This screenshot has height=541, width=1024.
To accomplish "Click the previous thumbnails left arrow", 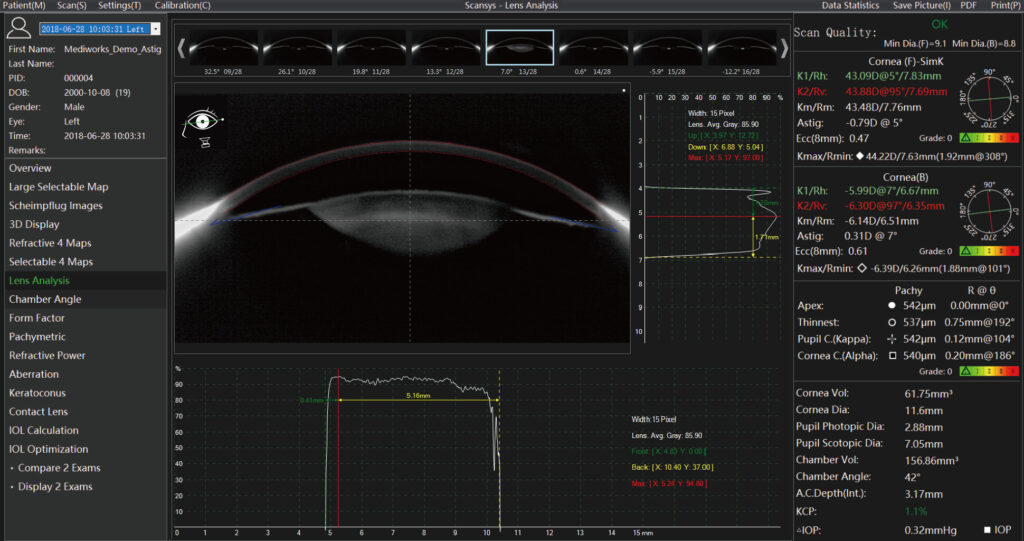I will [180, 47].
